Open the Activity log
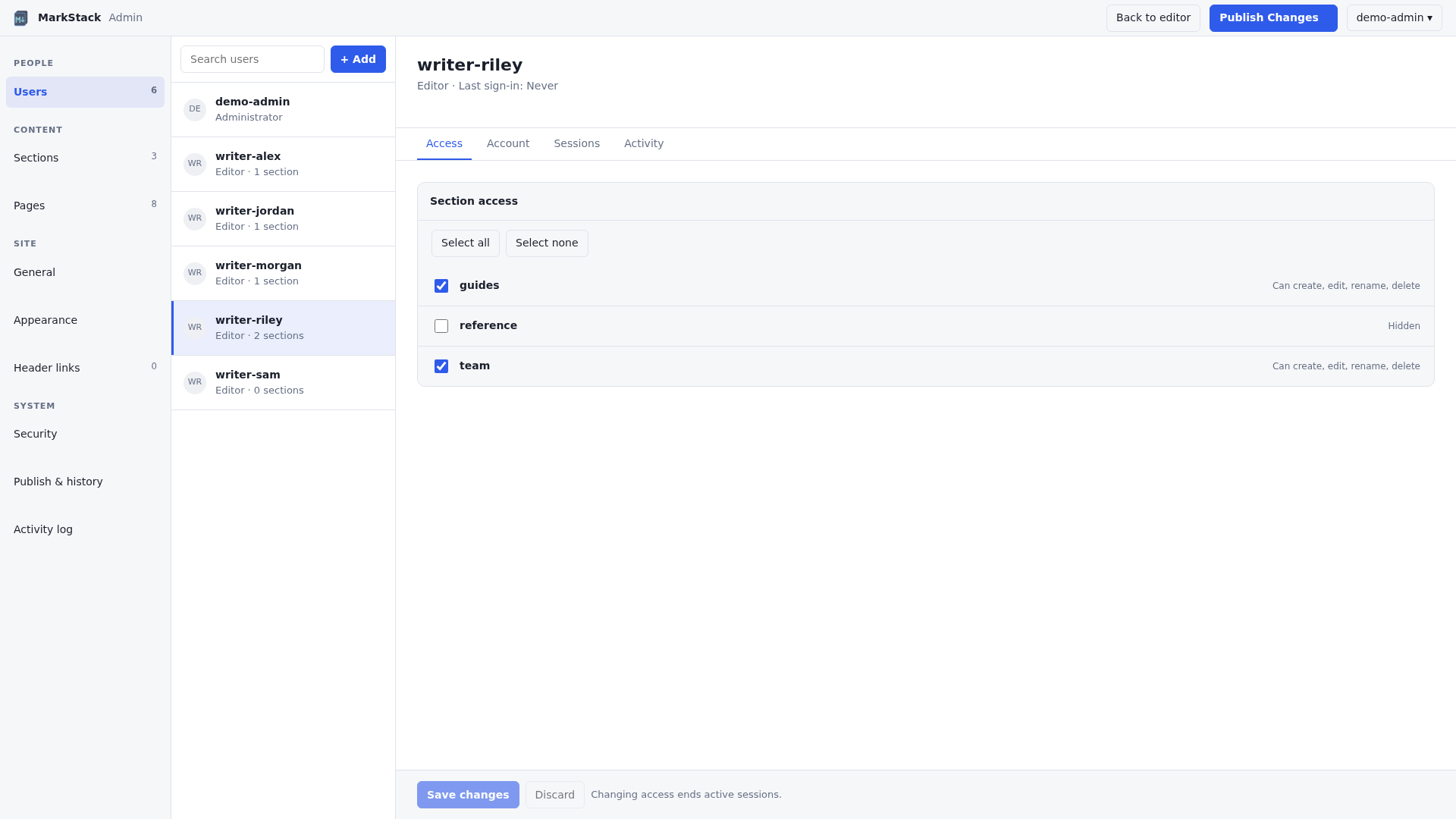 tap(85, 529)
